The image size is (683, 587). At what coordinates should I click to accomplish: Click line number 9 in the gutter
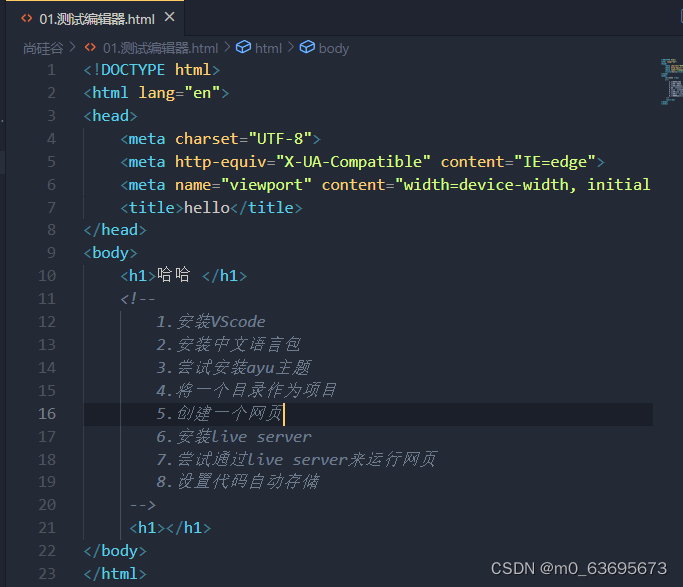(51, 253)
